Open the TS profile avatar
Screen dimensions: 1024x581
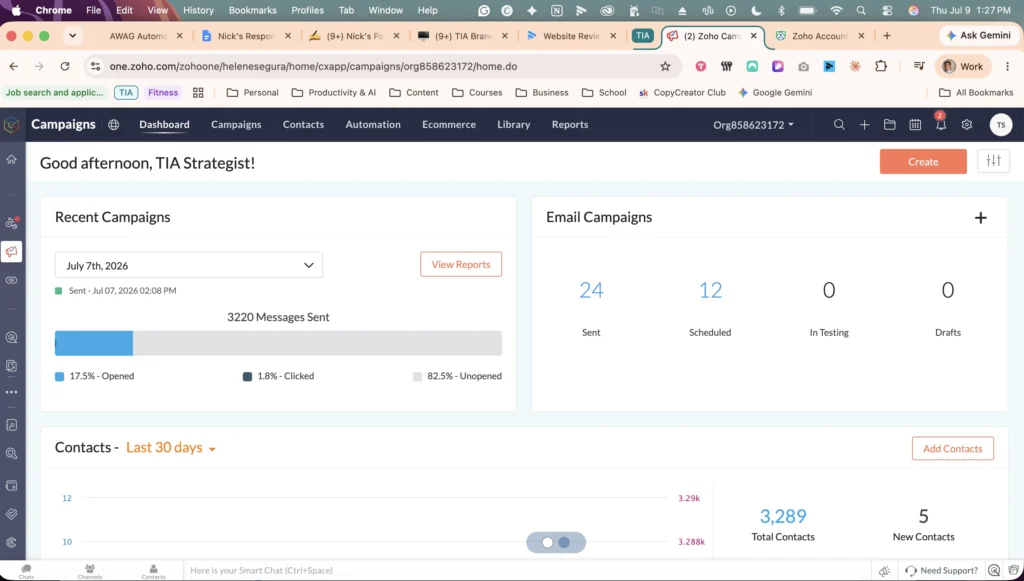coord(1000,125)
